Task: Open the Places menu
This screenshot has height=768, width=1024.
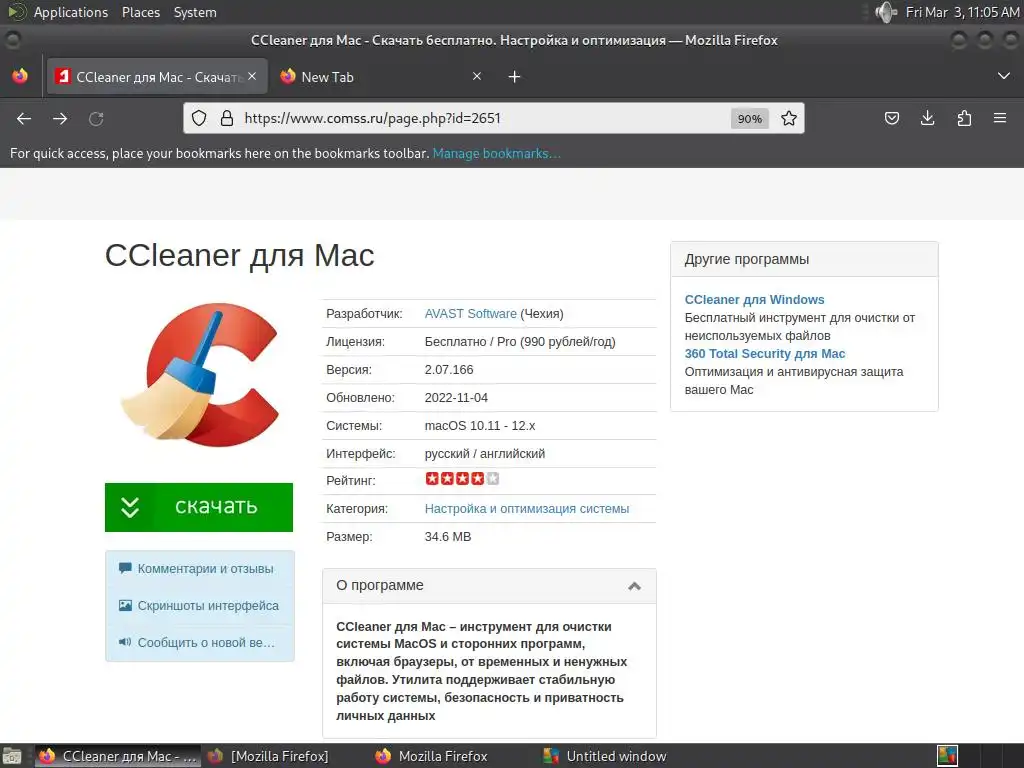Action: [x=141, y=12]
